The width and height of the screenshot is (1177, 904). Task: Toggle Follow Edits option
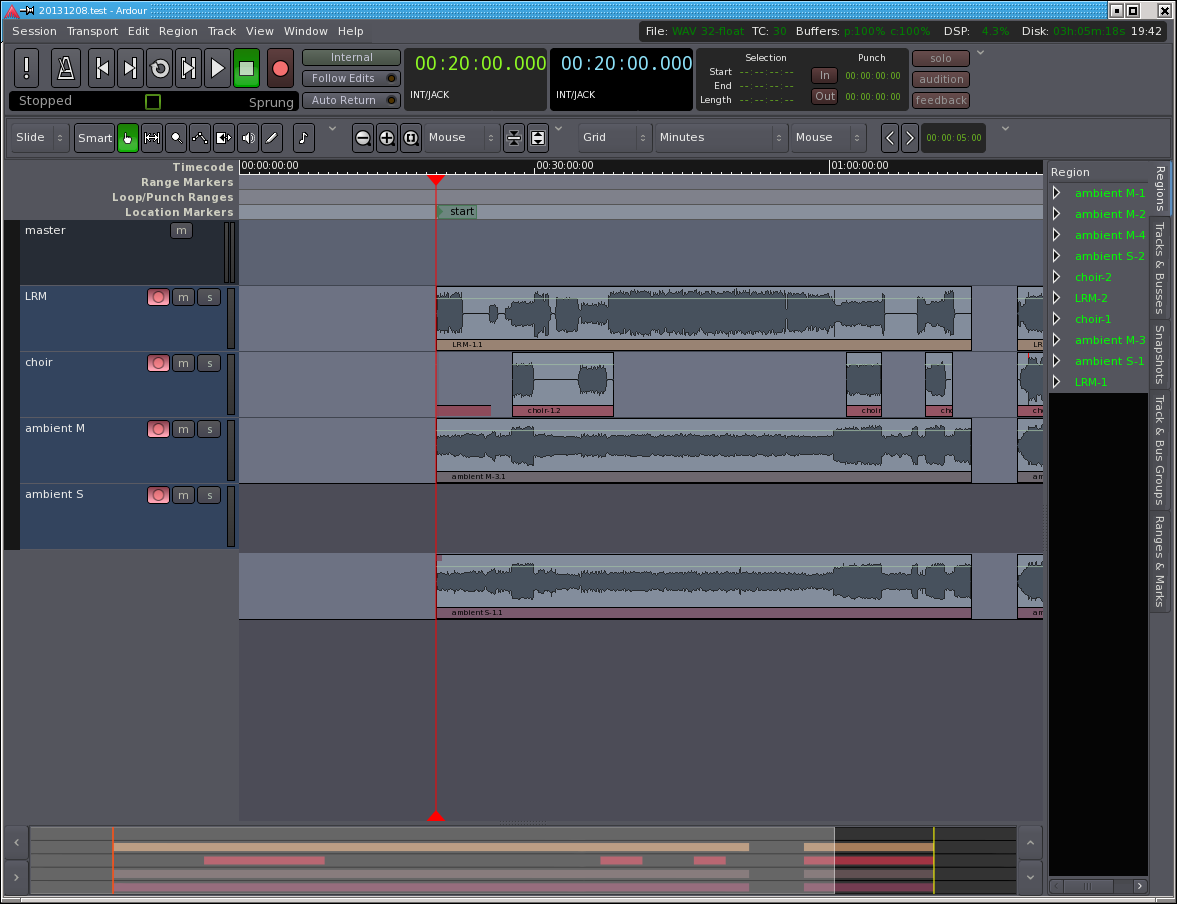[x=351, y=79]
